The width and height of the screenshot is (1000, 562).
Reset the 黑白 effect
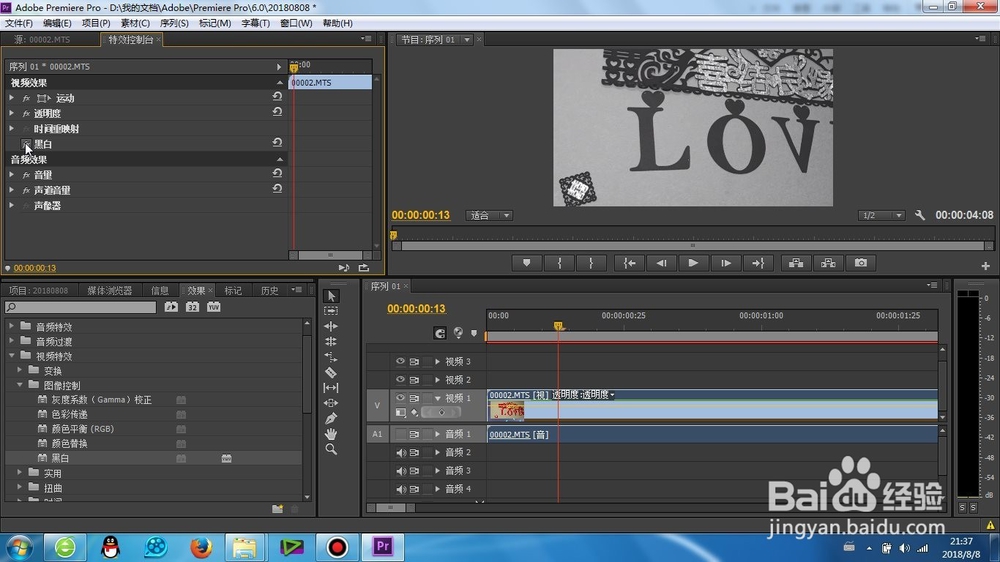tap(277, 142)
